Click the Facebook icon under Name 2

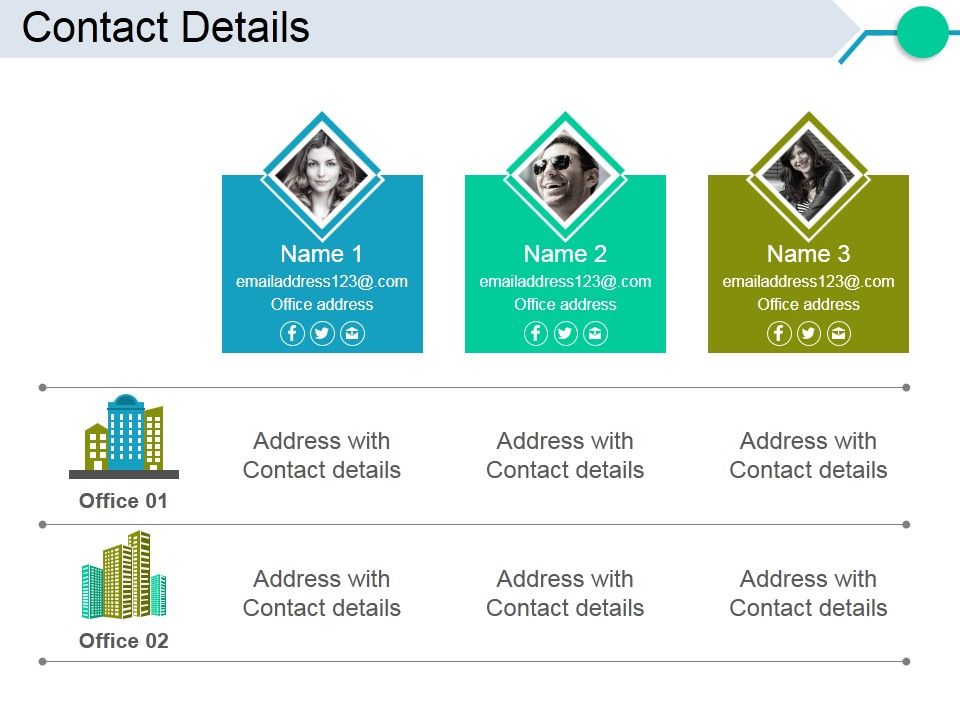pos(536,334)
